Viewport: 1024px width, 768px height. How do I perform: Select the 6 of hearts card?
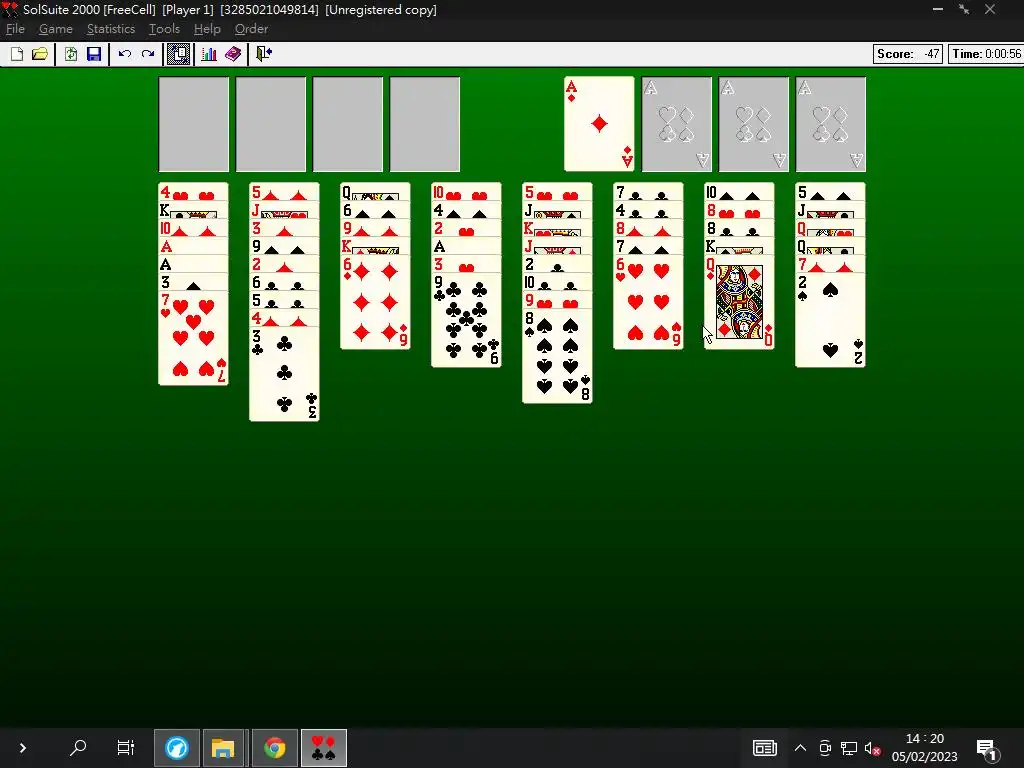(x=648, y=302)
